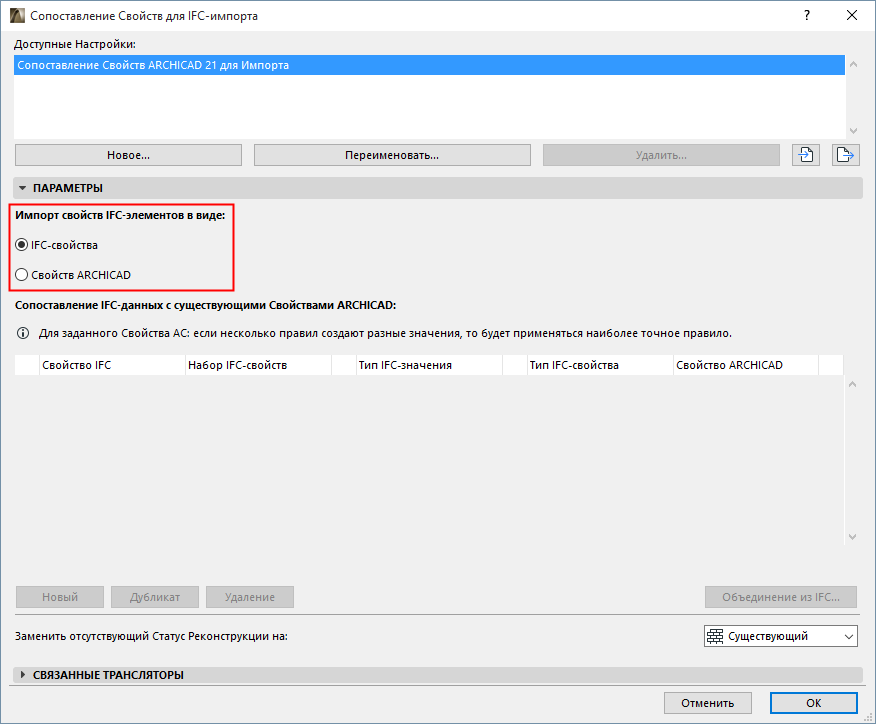This screenshot has height=724, width=876.
Task: Click the Удаление button
Action: pos(250,597)
